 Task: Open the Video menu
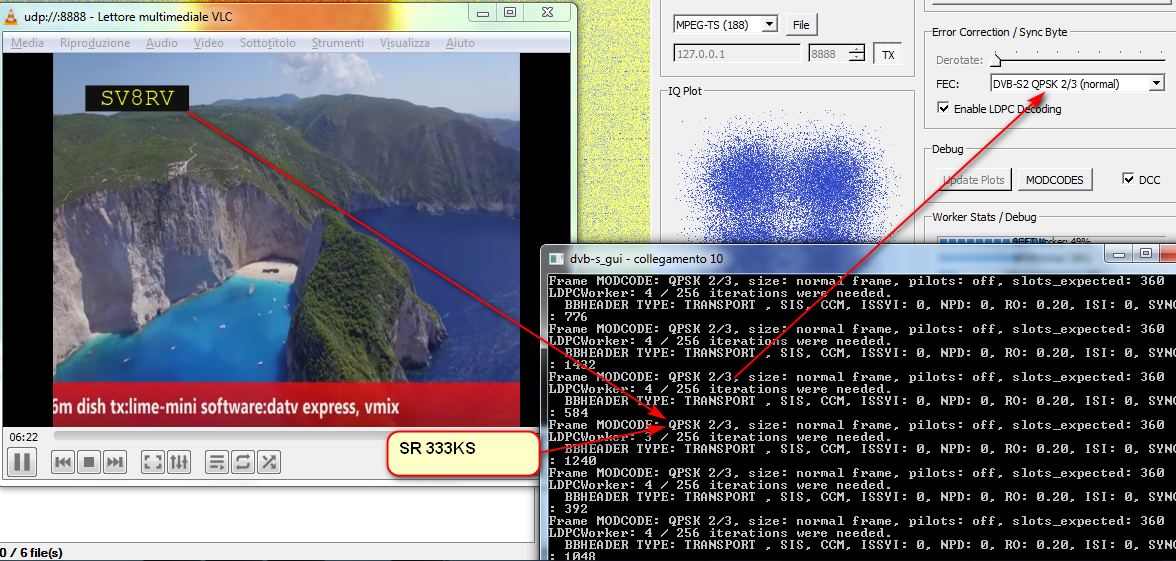coord(208,43)
